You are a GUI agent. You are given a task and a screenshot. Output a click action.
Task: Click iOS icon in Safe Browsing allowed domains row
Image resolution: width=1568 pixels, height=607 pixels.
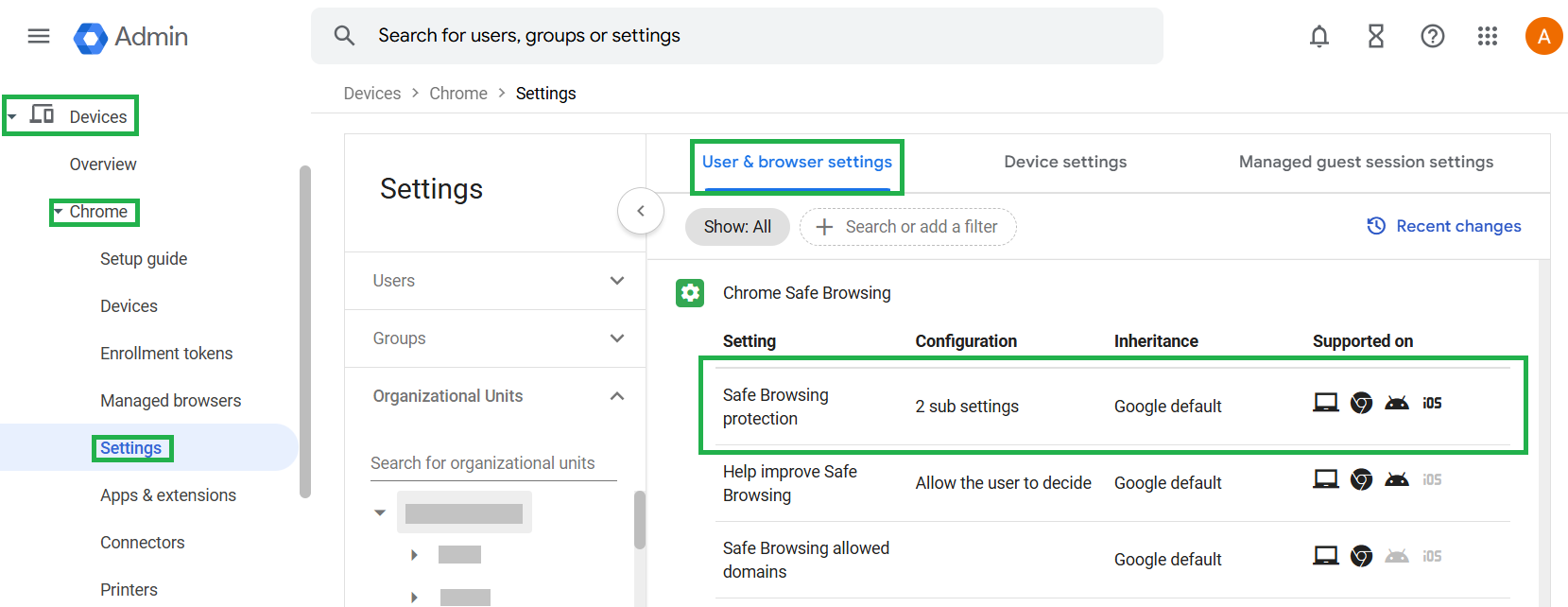click(x=1433, y=556)
